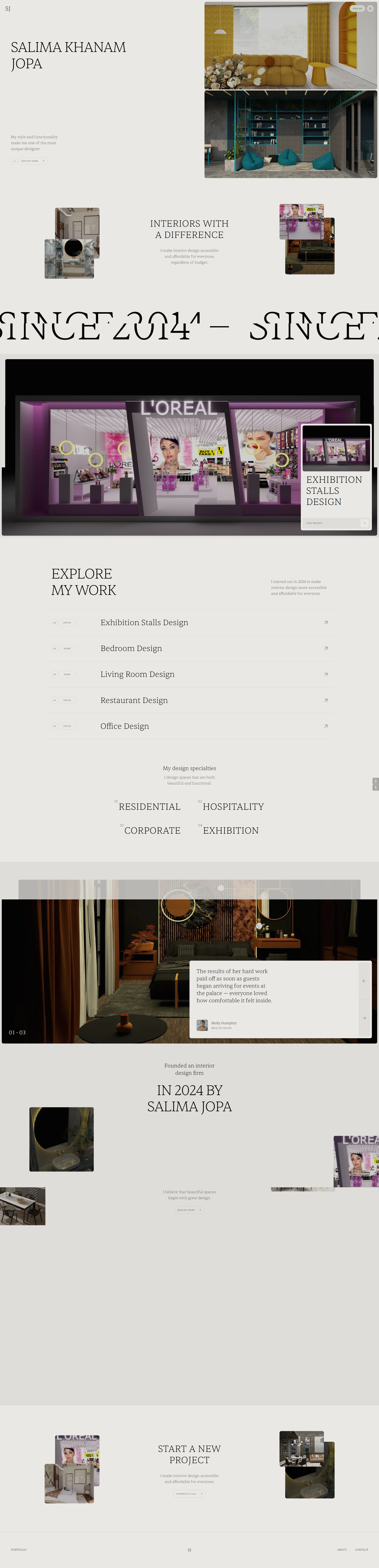Select the Hospitality specialty
Image resolution: width=379 pixels, height=1568 pixels.
coord(233,807)
